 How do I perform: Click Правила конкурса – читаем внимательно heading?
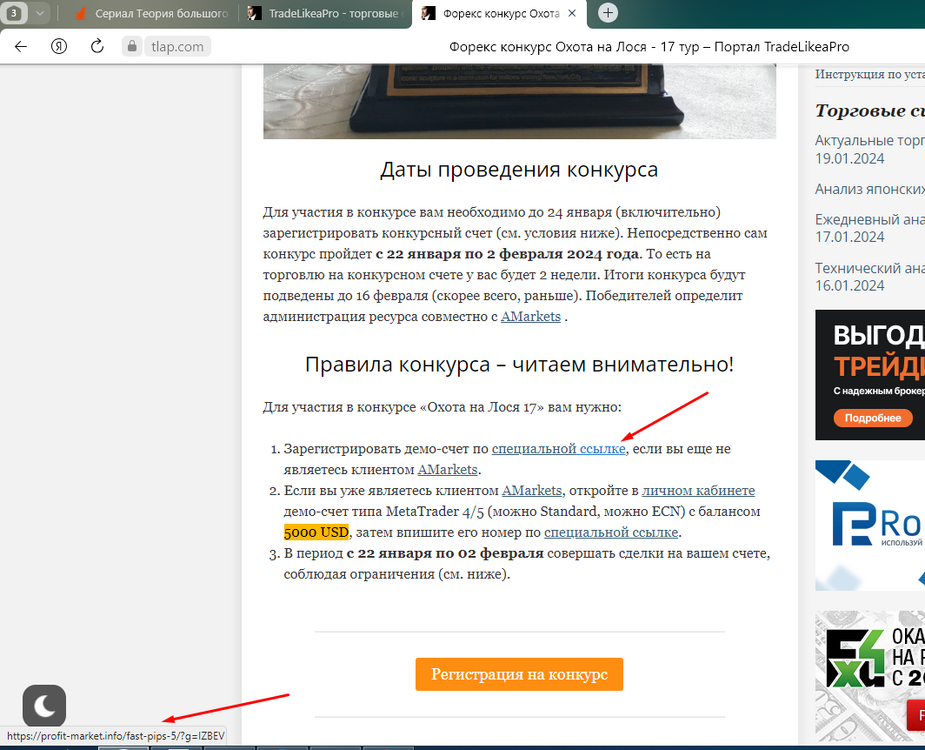coord(519,365)
